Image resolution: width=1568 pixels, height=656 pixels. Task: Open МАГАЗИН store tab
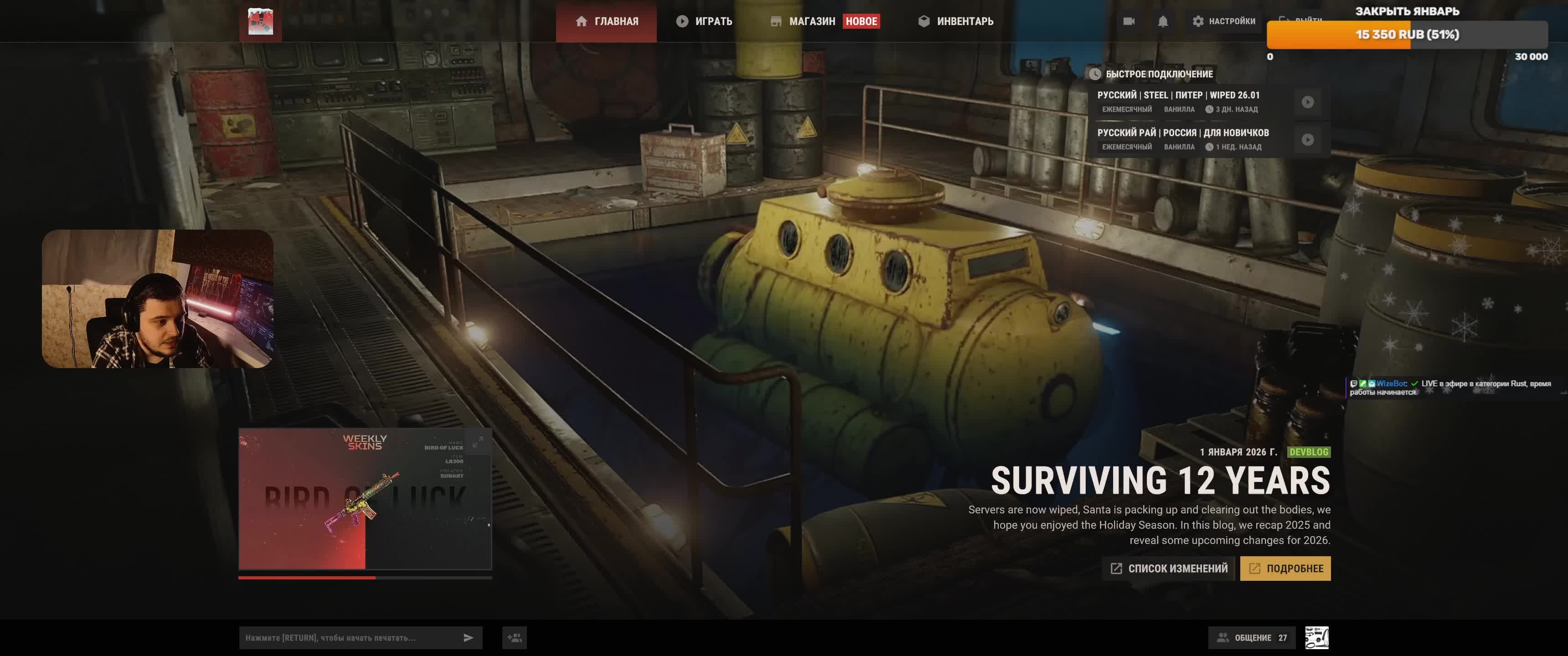point(804,21)
